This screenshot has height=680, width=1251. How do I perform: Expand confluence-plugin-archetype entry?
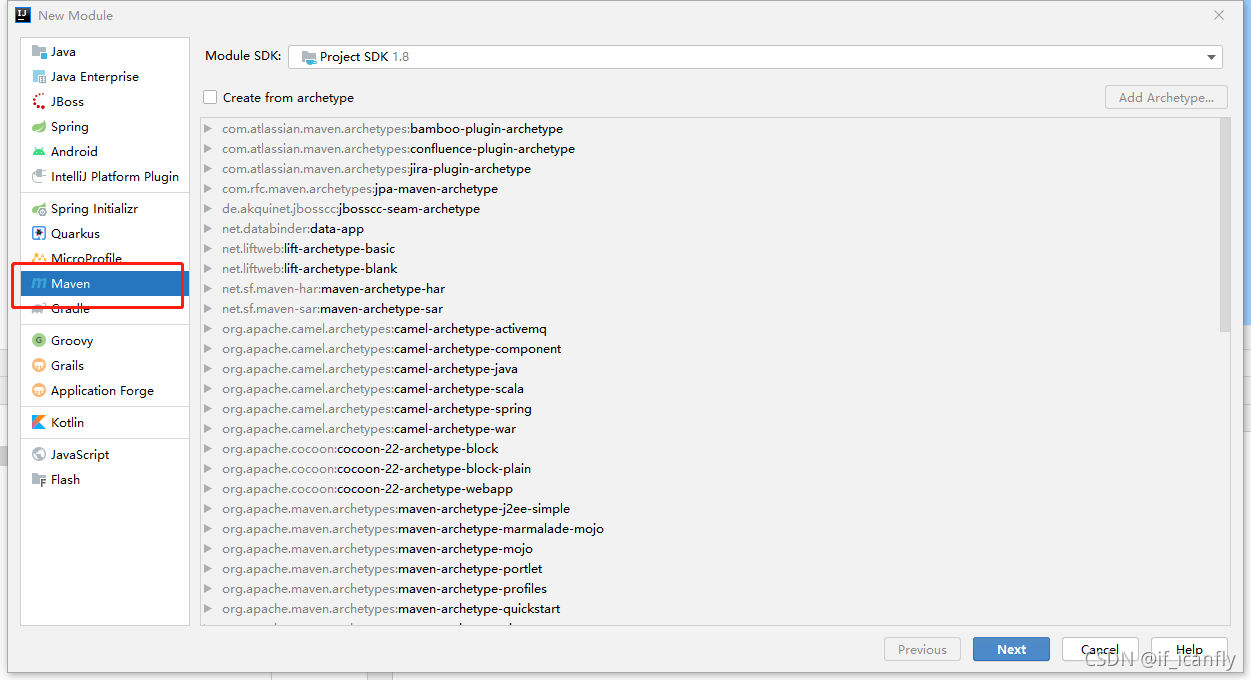tap(208, 149)
